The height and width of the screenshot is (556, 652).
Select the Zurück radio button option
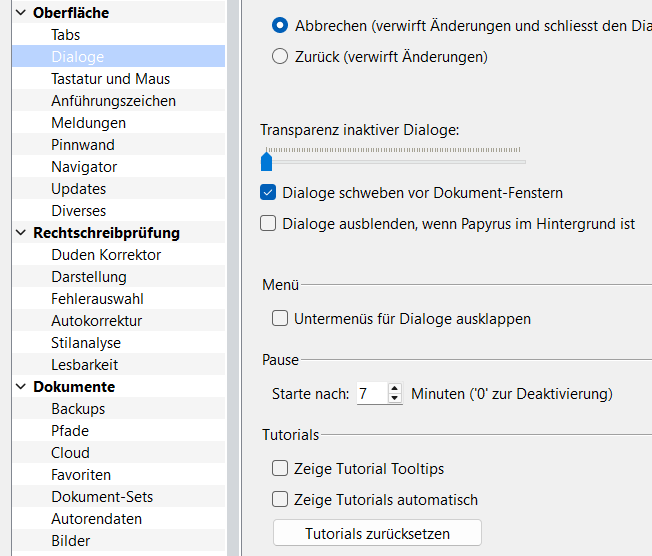[281, 57]
